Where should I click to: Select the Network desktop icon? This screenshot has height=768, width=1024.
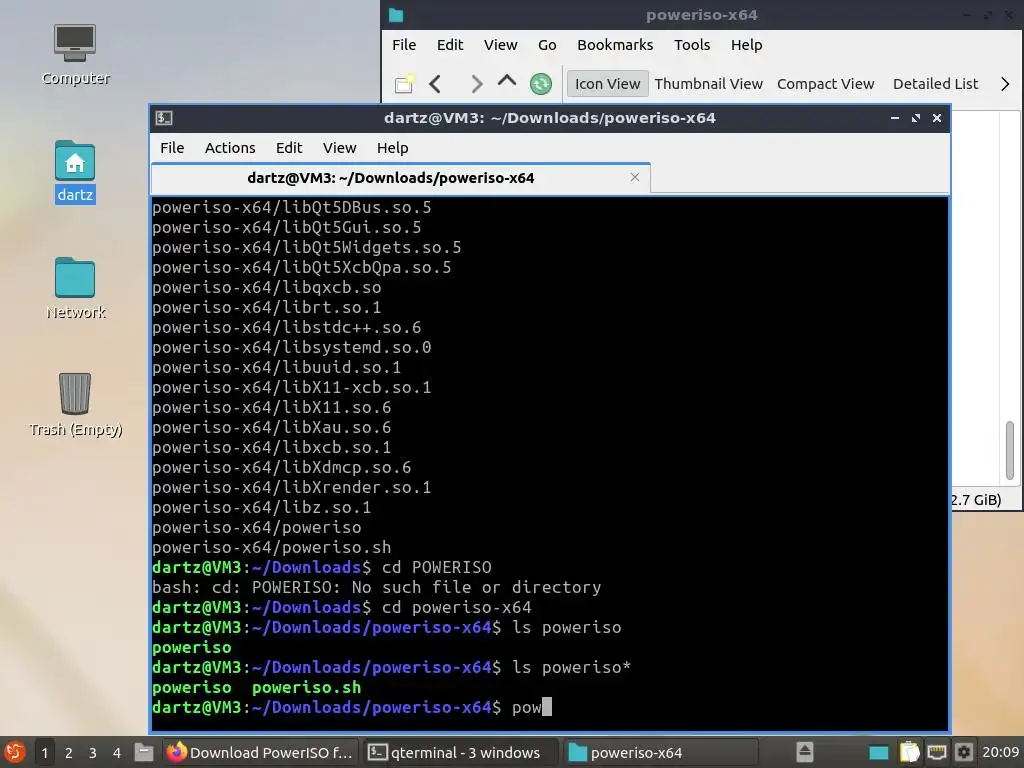tap(75, 288)
